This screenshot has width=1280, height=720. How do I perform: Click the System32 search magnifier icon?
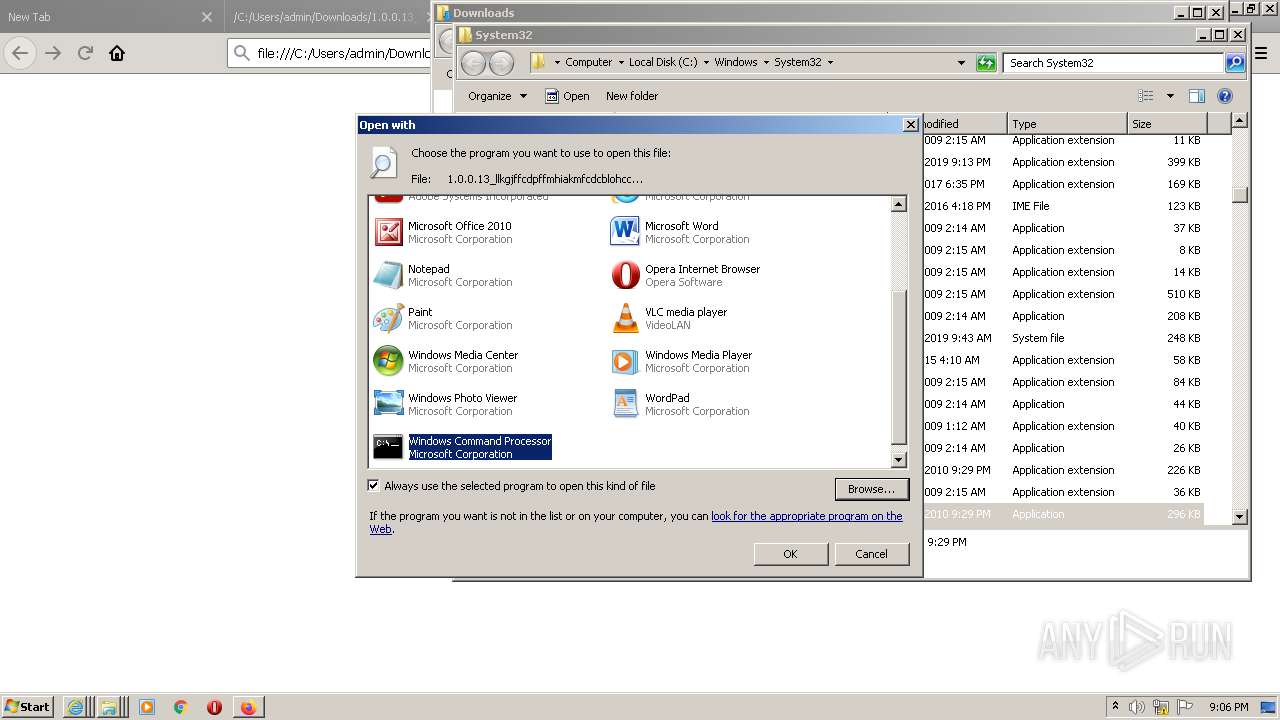(1235, 62)
